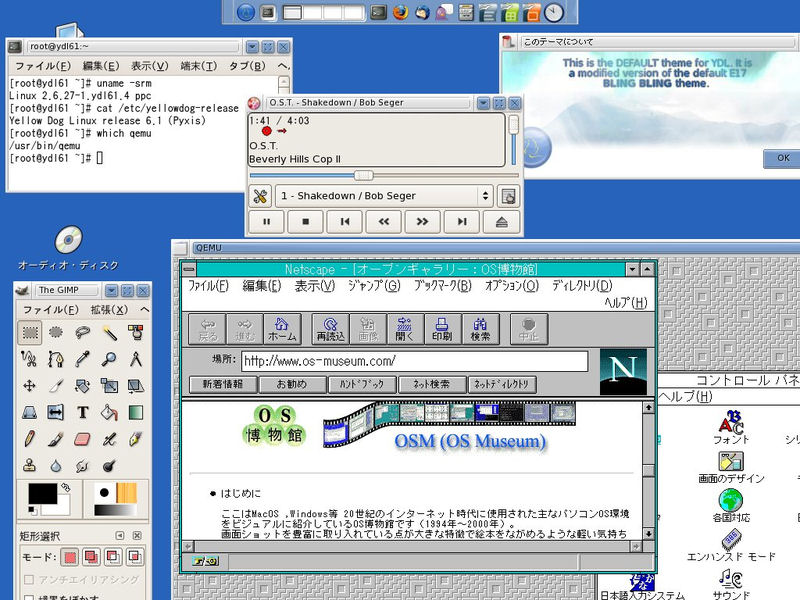The height and width of the screenshot is (600, 800).
Task: Set selection mode to Replace
Action: pos(70,557)
